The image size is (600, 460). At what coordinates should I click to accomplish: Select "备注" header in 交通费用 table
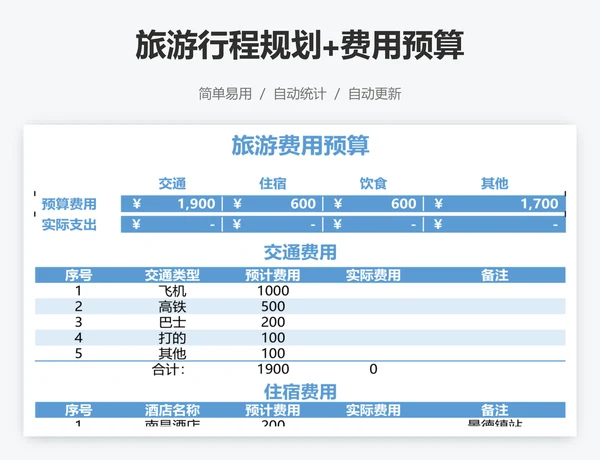coord(494,275)
